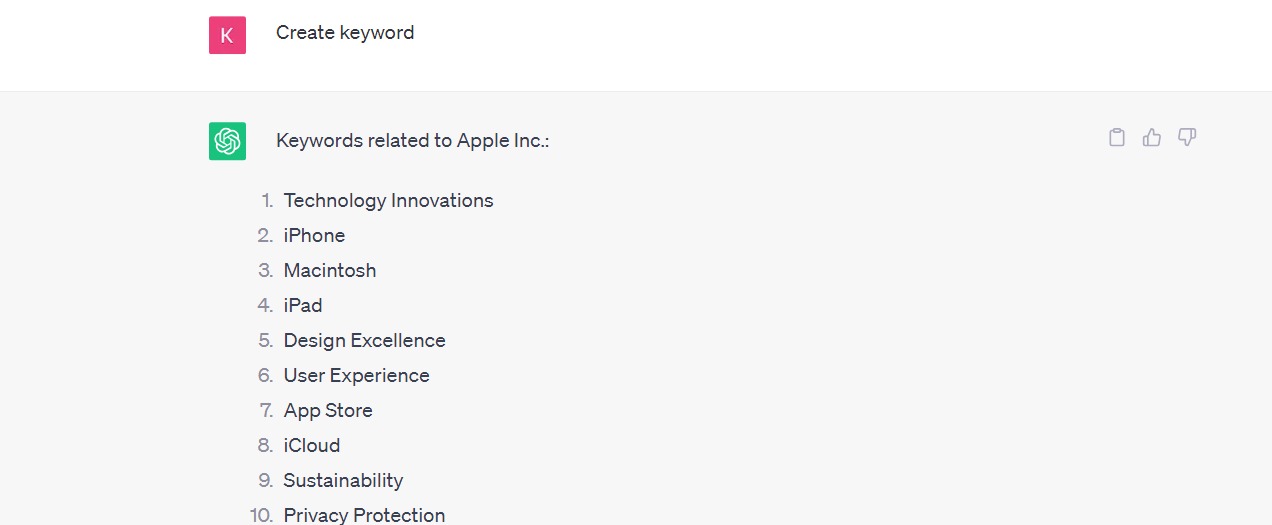The image size is (1272, 525).
Task: Click list number 10 marker
Action: (262, 515)
